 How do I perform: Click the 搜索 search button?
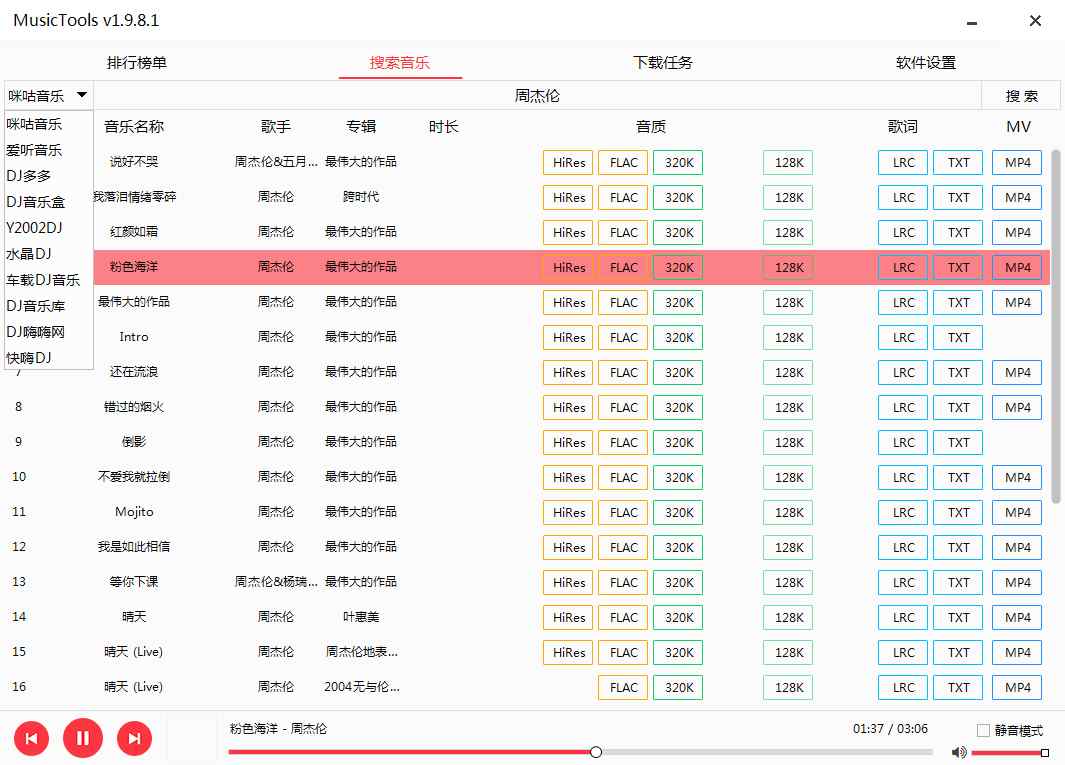pyautogui.click(x=1021, y=96)
